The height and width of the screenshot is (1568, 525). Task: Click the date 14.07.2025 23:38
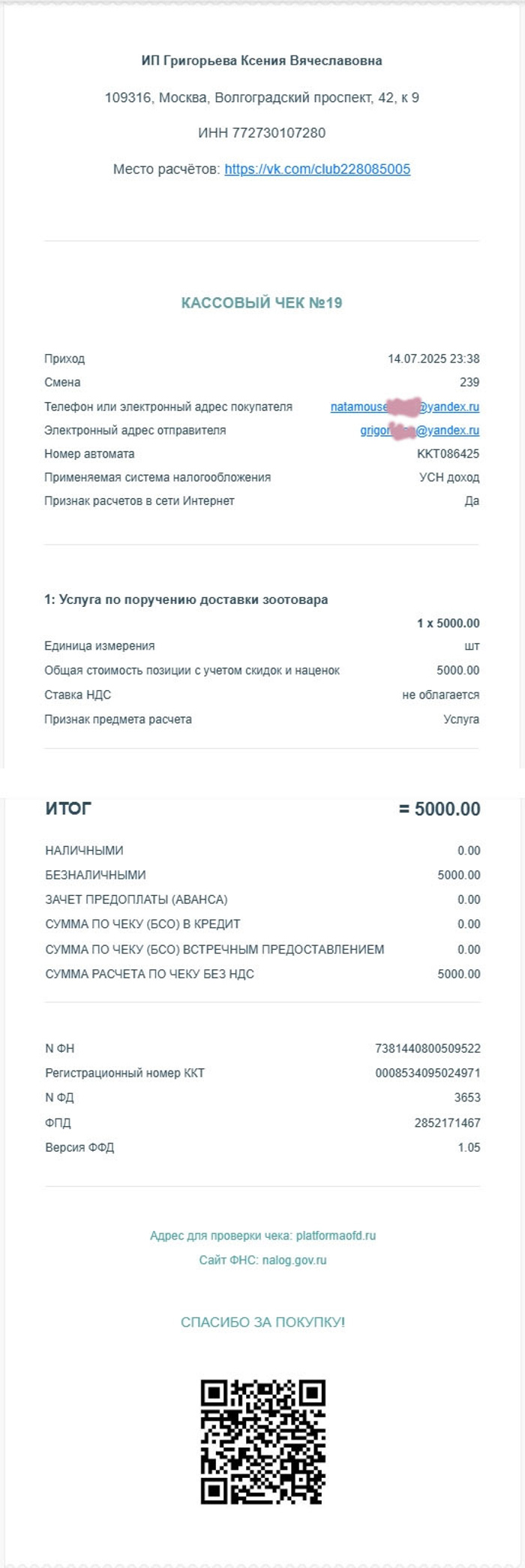[433, 359]
